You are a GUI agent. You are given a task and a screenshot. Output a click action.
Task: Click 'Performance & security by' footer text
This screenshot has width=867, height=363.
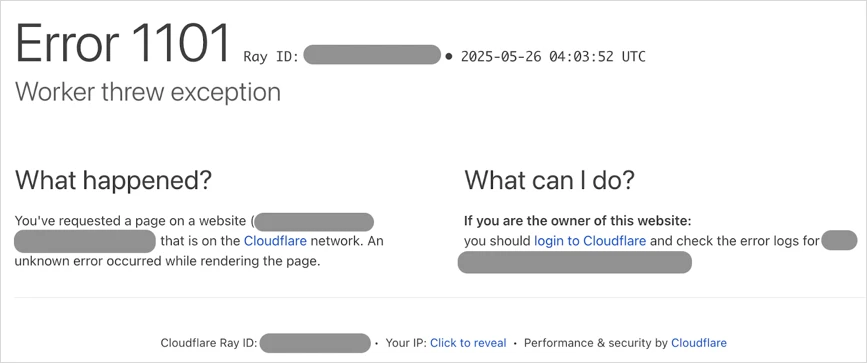tap(596, 343)
